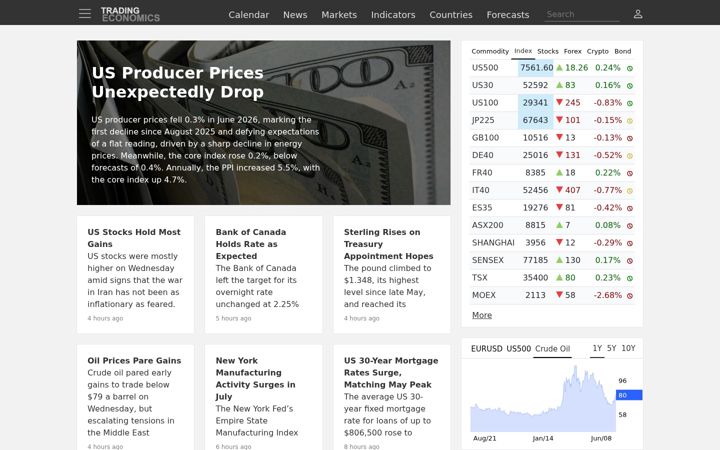
Task: Switch to the Crypto tab
Action: click(597, 51)
